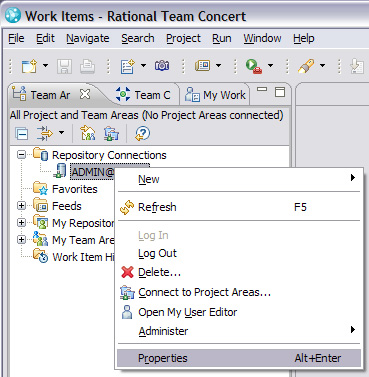Click the Save disk icon in toolbar
369x377 pixels.
tap(64, 66)
